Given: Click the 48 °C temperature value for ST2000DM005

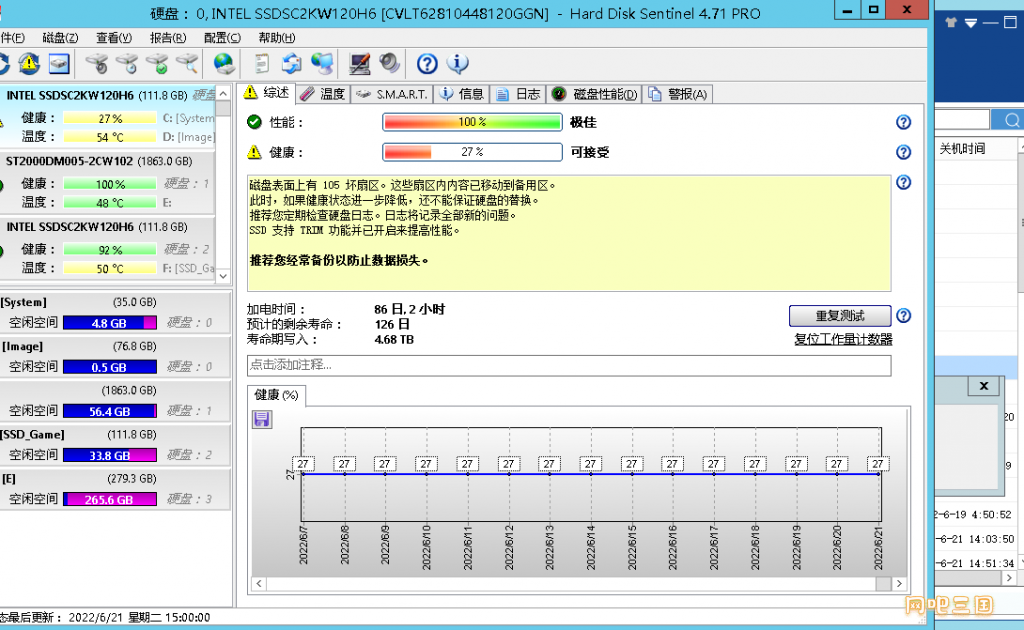Looking at the screenshot, I should 110,203.
